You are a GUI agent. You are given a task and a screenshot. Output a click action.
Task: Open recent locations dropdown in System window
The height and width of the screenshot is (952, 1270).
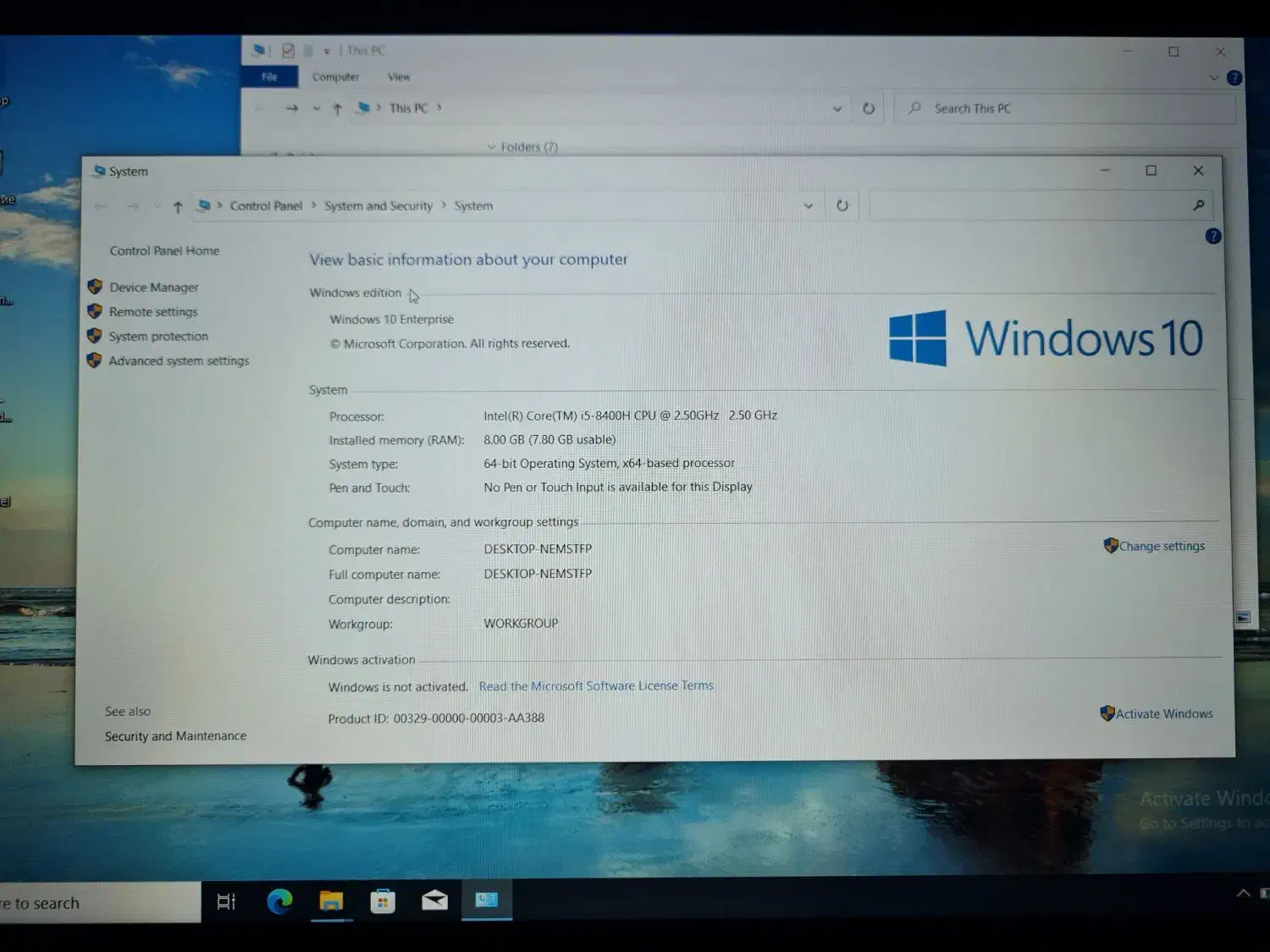click(x=157, y=206)
